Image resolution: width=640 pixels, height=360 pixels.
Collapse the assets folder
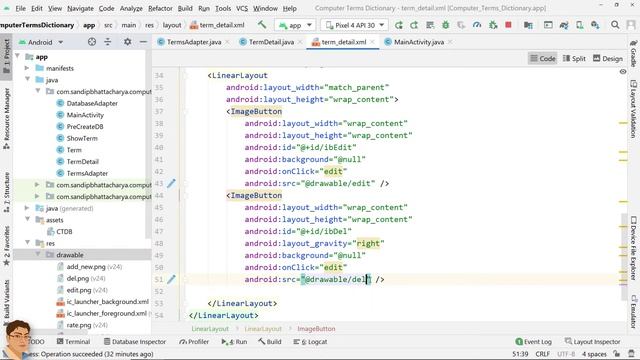pos(28,220)
